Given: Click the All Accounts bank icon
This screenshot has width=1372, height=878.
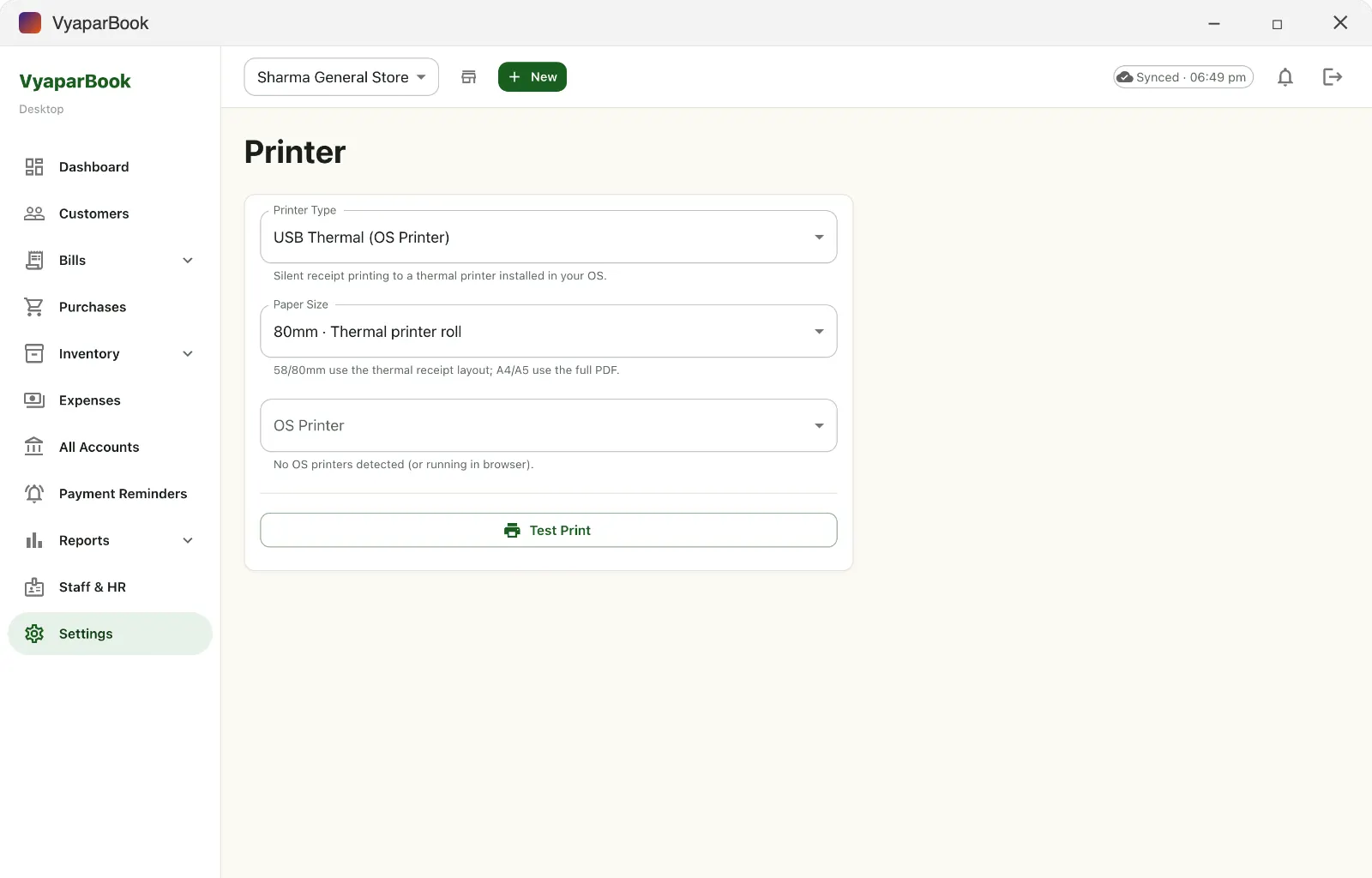Looking at the screenshot, I should [x=34, y=447].
